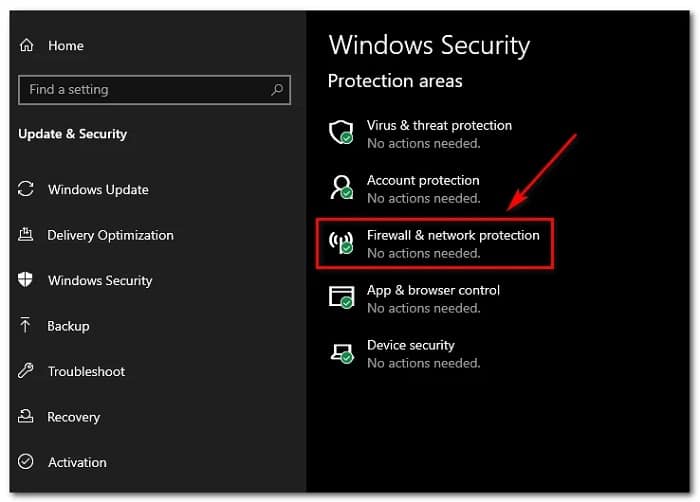Click the Home house icon

[26, 45]
